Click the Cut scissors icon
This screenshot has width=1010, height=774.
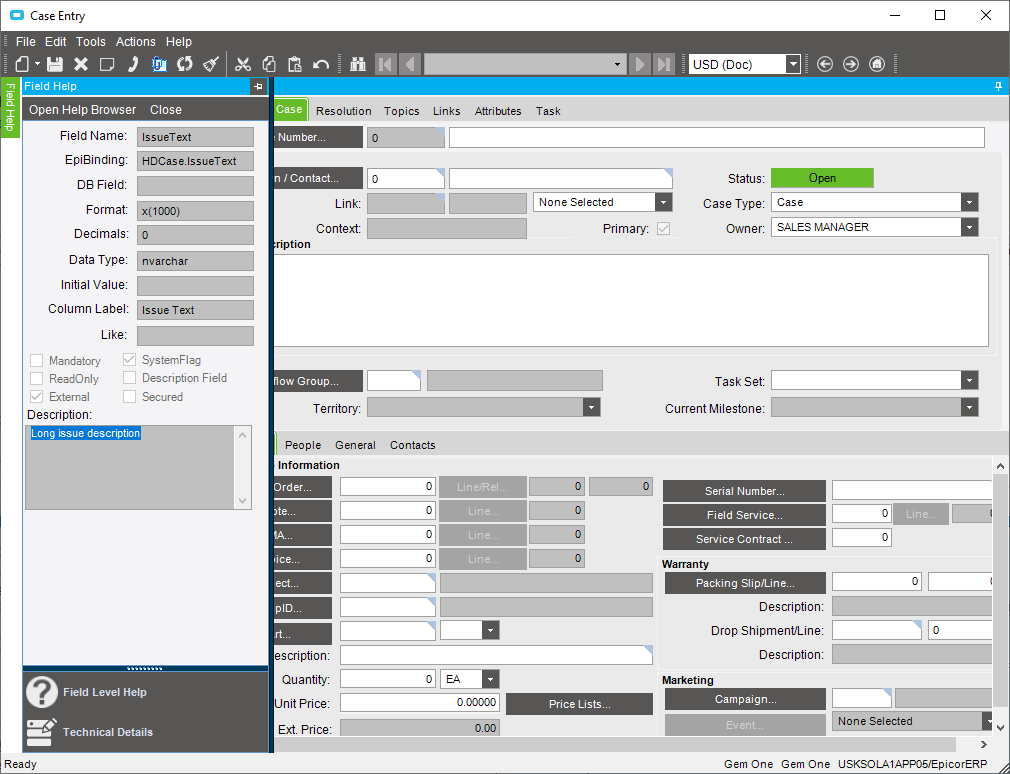[x=242, y=64]
